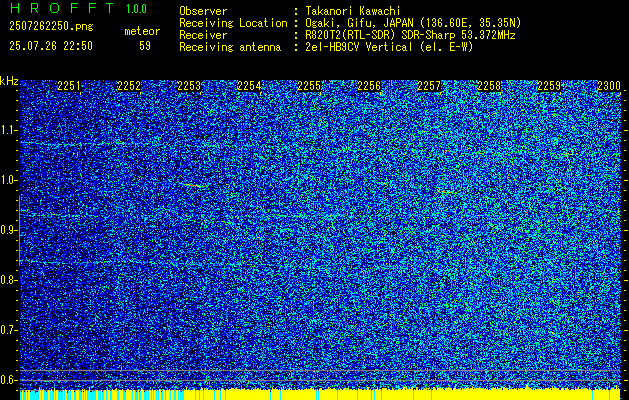Click the Receiving antenna label
This screenshot has height=400, width=629.
(x=230, y=47)
